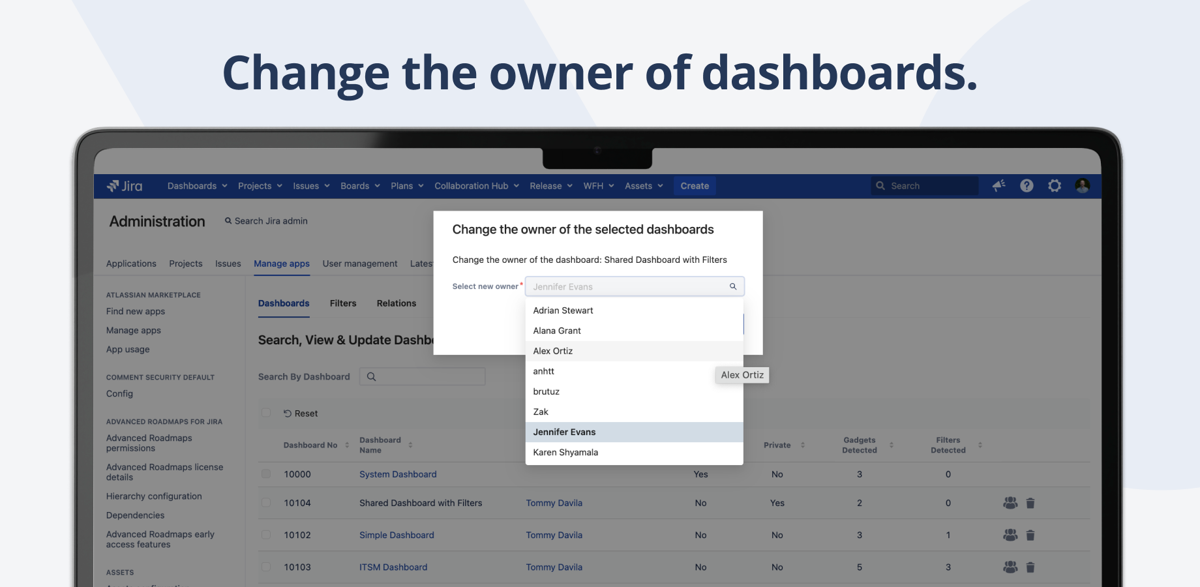Click the search icon in Select new owner field
1200x587 pixels.
tap(732, 286)
